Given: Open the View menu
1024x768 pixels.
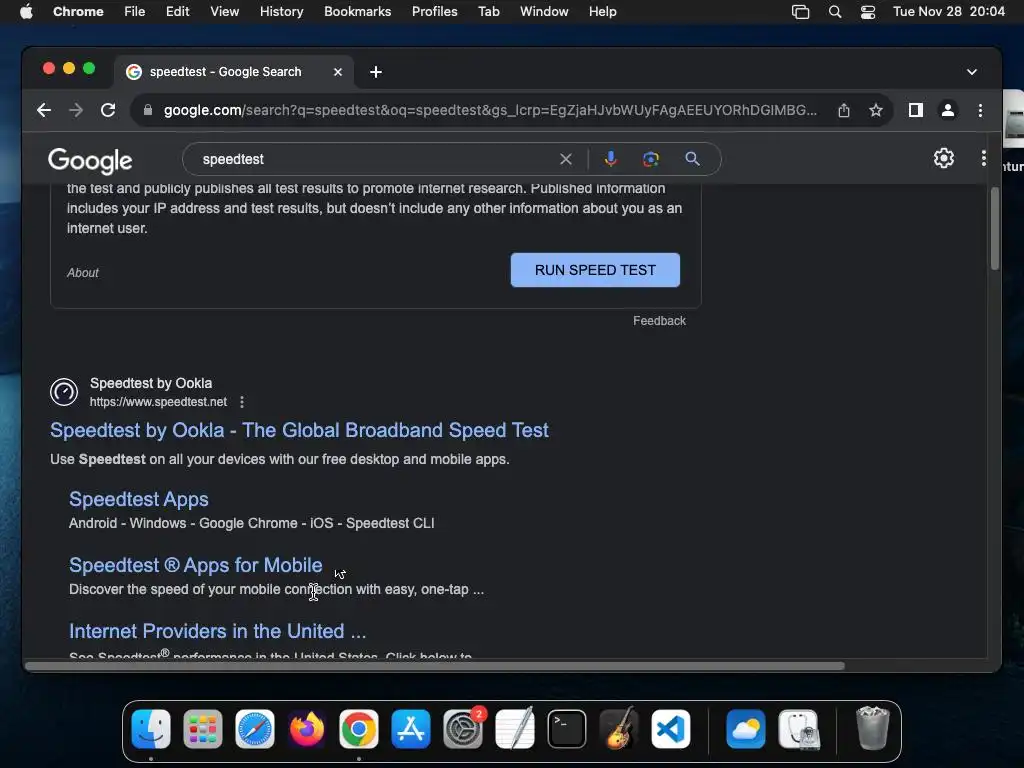Looking at the screenshot, I should click(225, 12).
